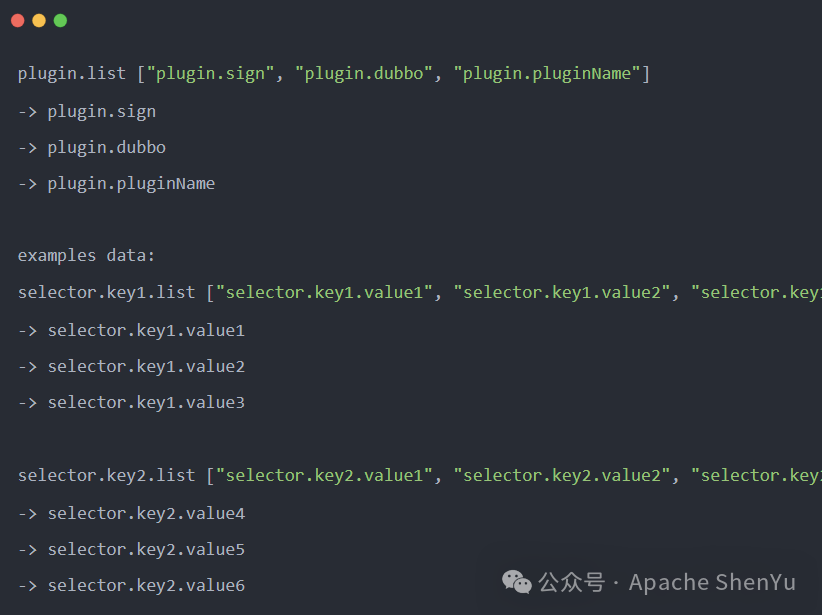Viewport: 822px width, 615px height.
Task: Click the WeChat logo in the watermark
Action: tap(516, 582)
